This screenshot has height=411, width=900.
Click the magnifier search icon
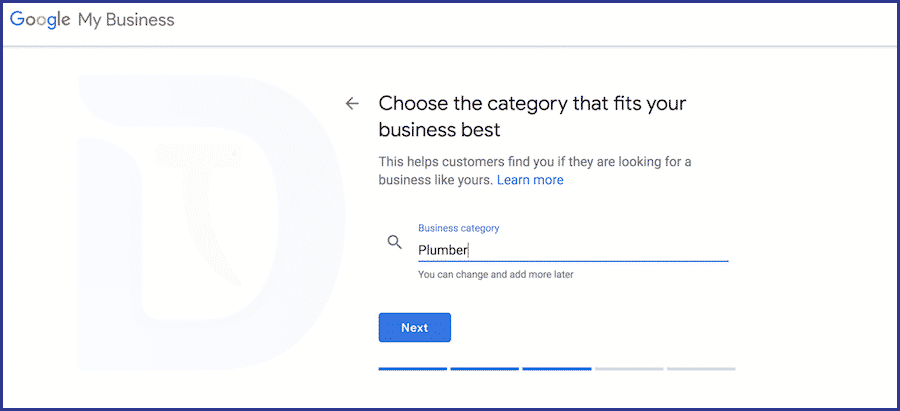(394, 242)
